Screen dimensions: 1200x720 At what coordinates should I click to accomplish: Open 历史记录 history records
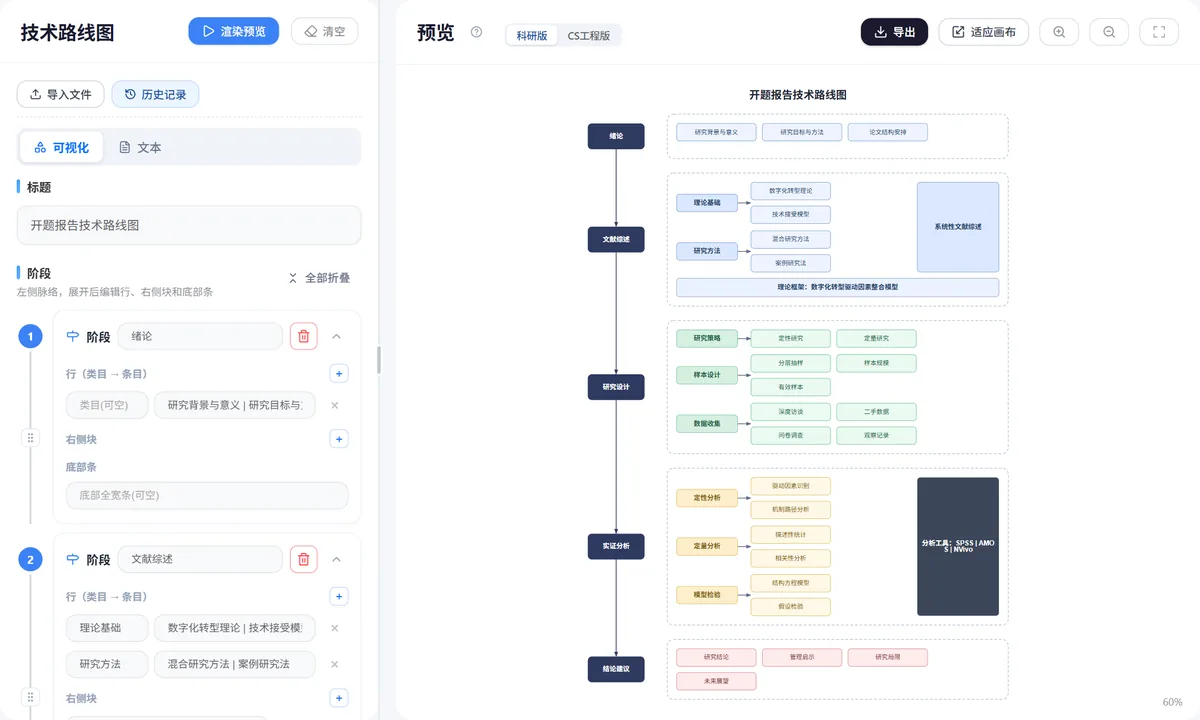(x=155, y=94)
